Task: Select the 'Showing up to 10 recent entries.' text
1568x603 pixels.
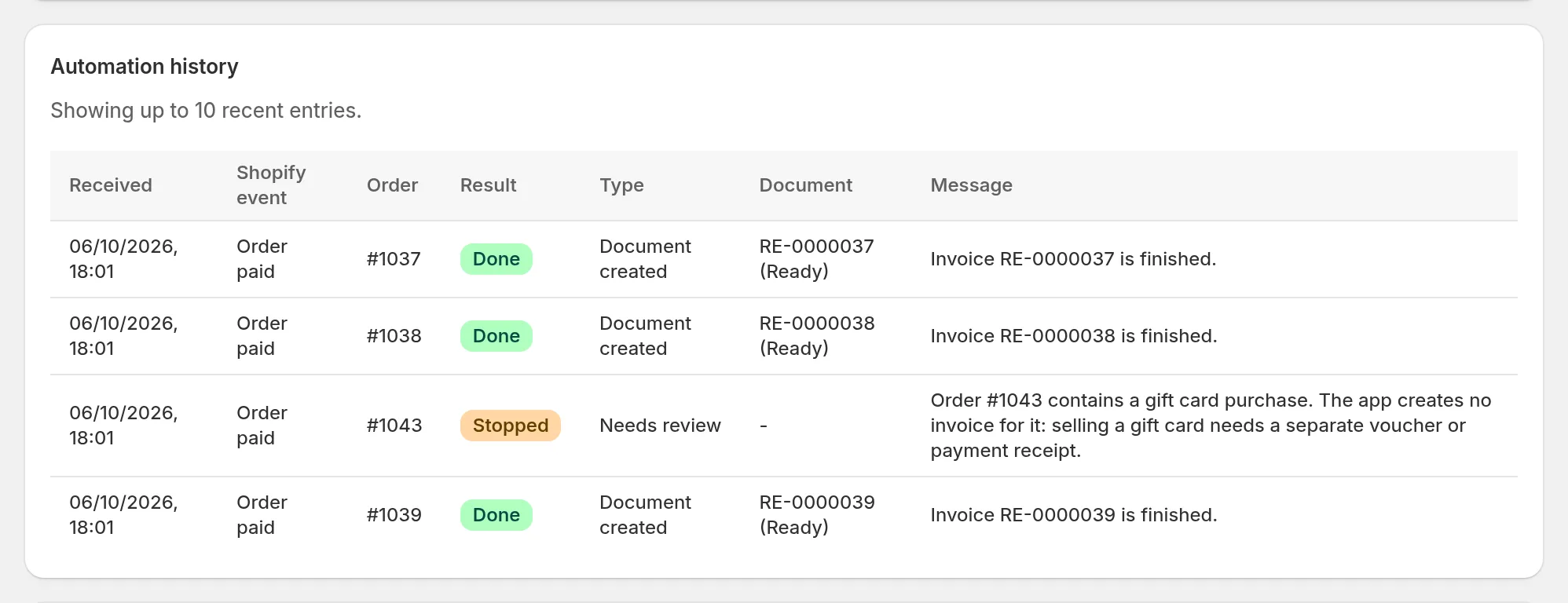Action: (206, 111)
